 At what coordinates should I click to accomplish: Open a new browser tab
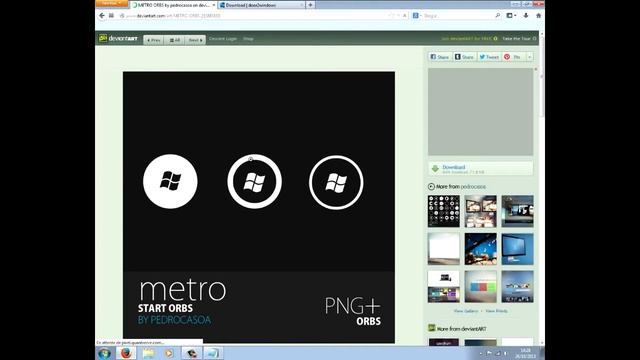click(310, 5)
